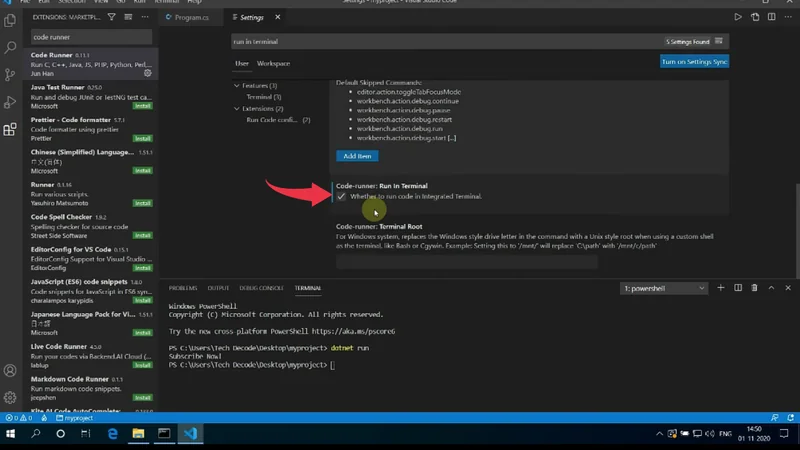Add a new terminal with plus icon

tap(720, 288)
